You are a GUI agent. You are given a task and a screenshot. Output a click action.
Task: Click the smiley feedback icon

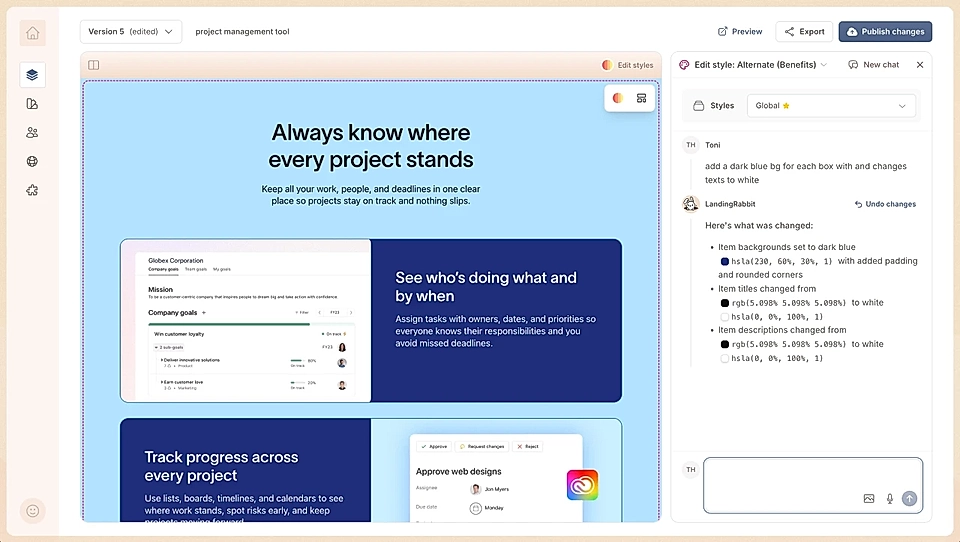point(32,511)
